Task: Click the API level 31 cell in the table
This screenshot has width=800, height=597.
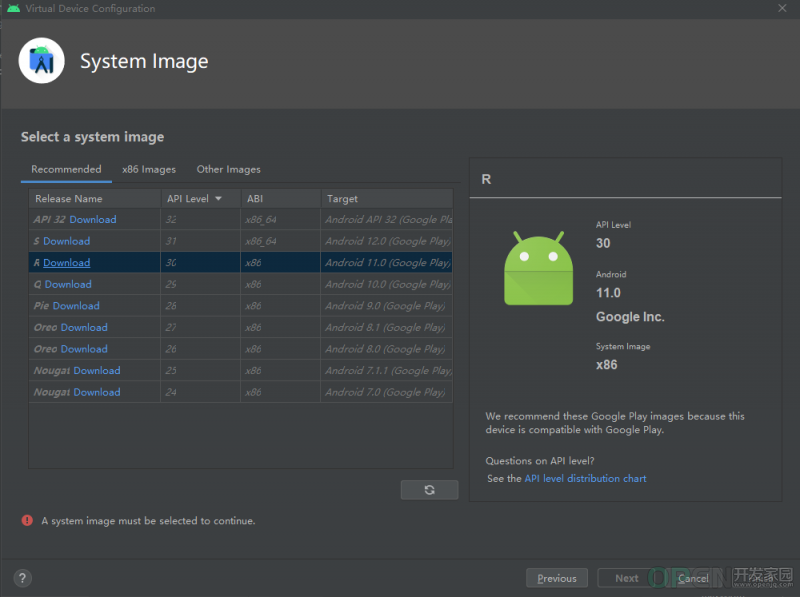Action: [x=201, y=241]
